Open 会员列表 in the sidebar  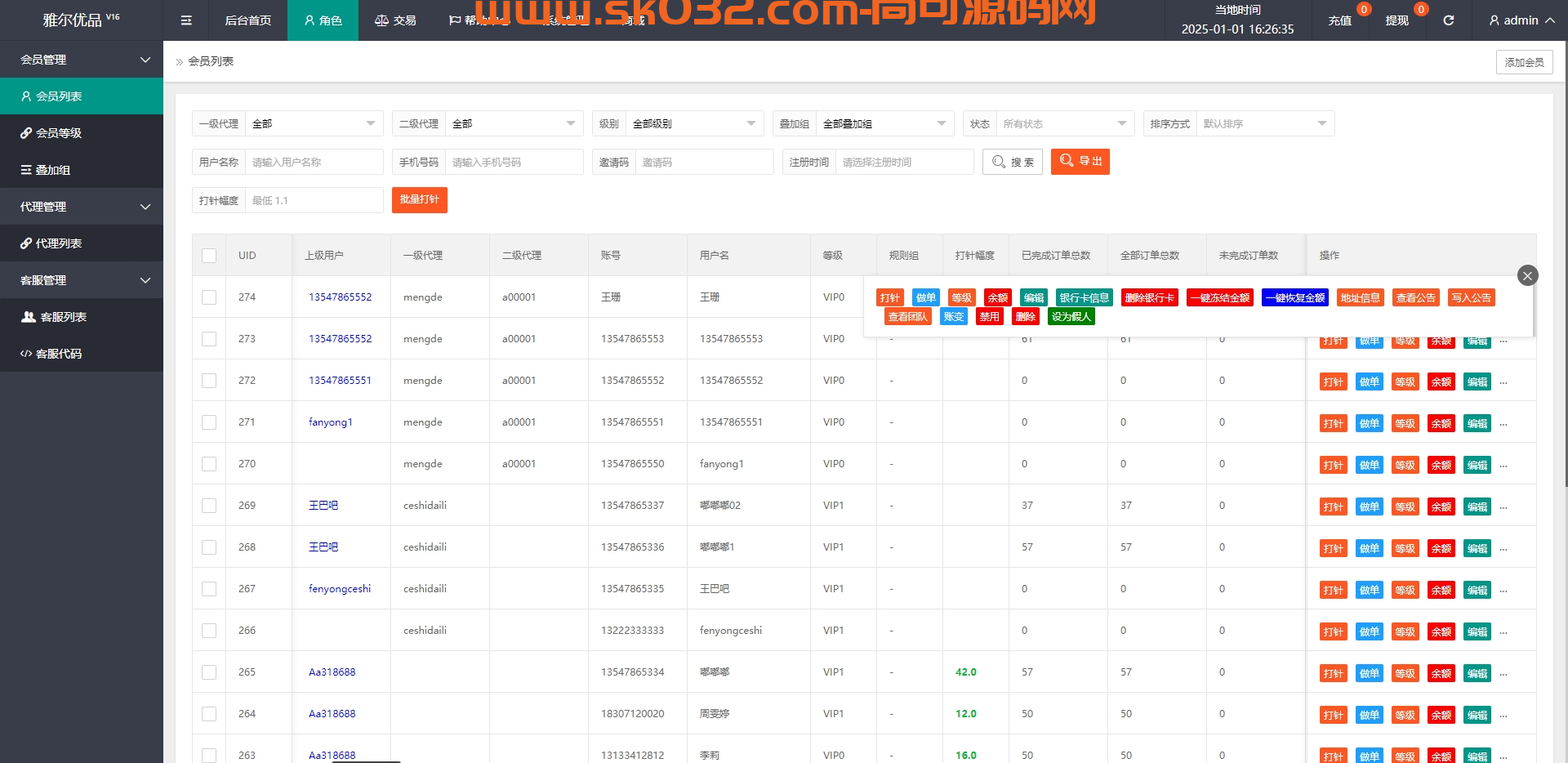coord(82,96)
